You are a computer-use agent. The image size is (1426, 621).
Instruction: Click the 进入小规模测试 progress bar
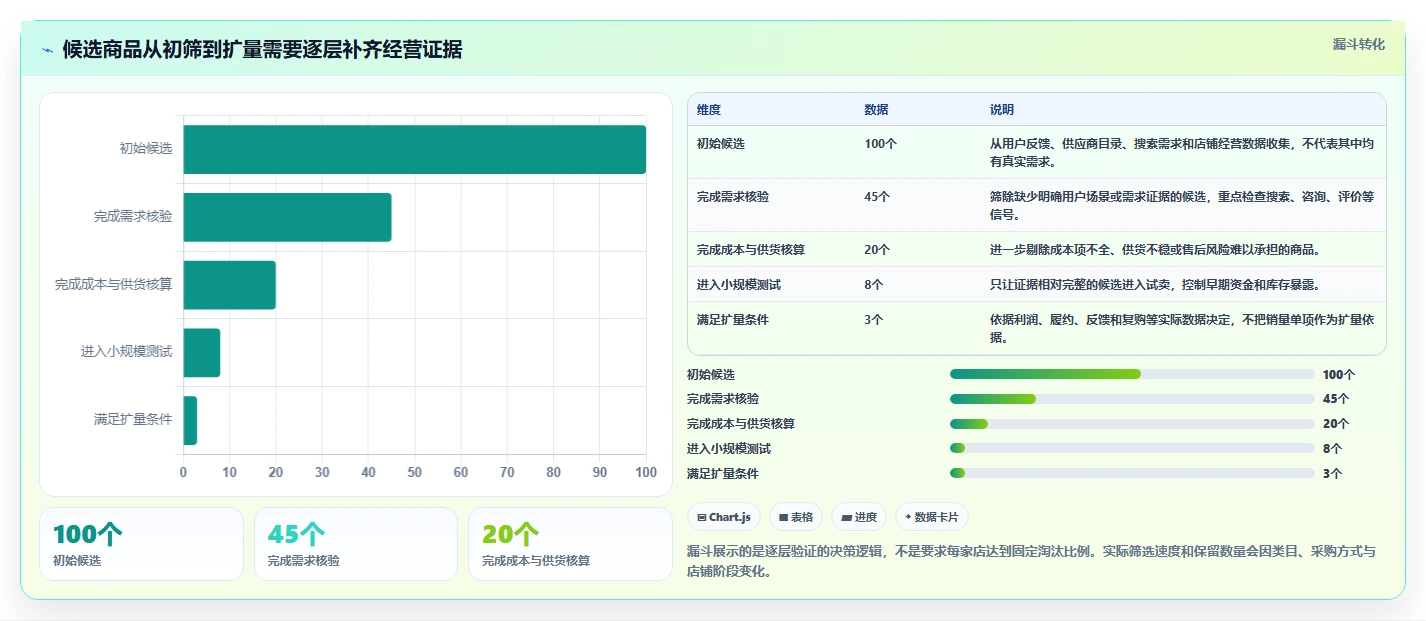coord(1132,449)
